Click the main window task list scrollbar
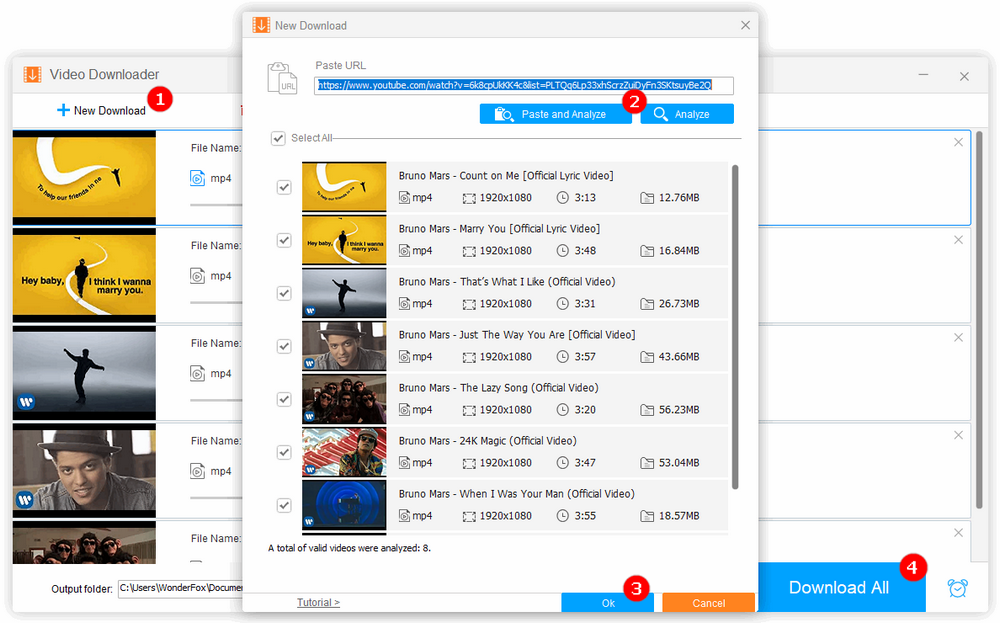The height and width of the screenshot is (623, 1000). coord(980,319)
